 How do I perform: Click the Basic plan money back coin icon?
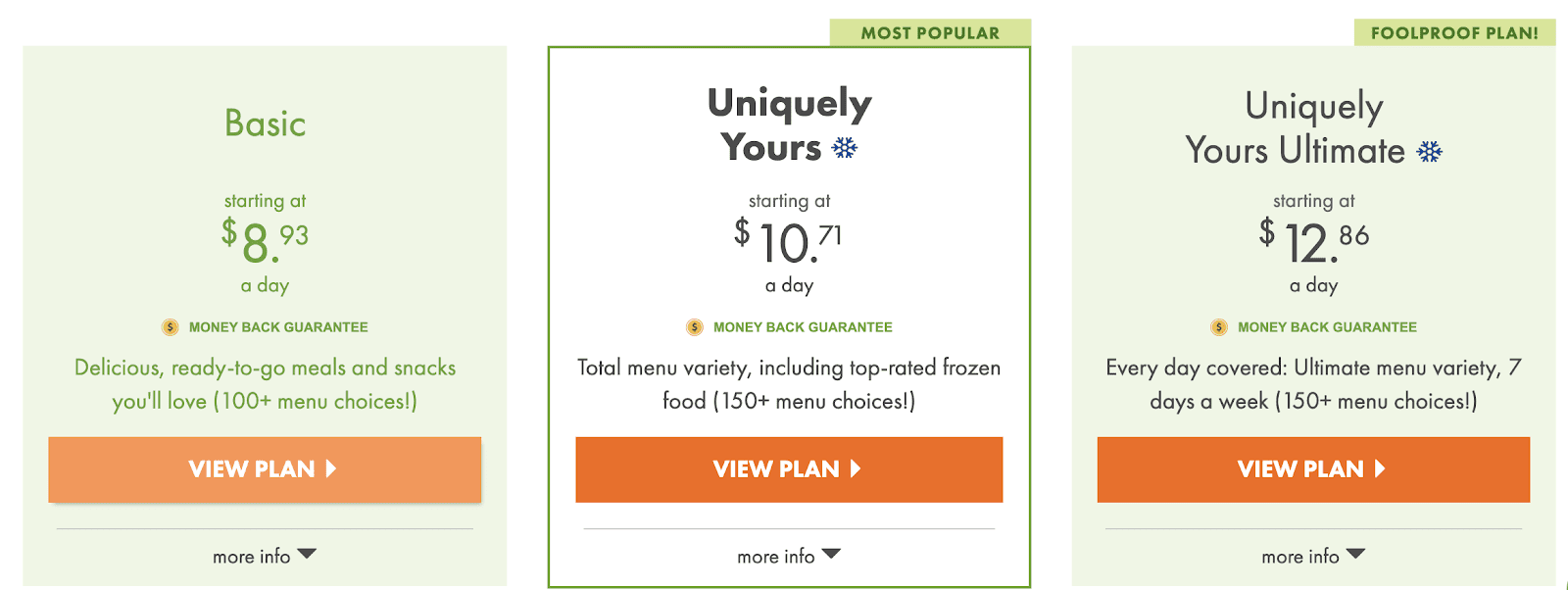click(x=171, y=327)
